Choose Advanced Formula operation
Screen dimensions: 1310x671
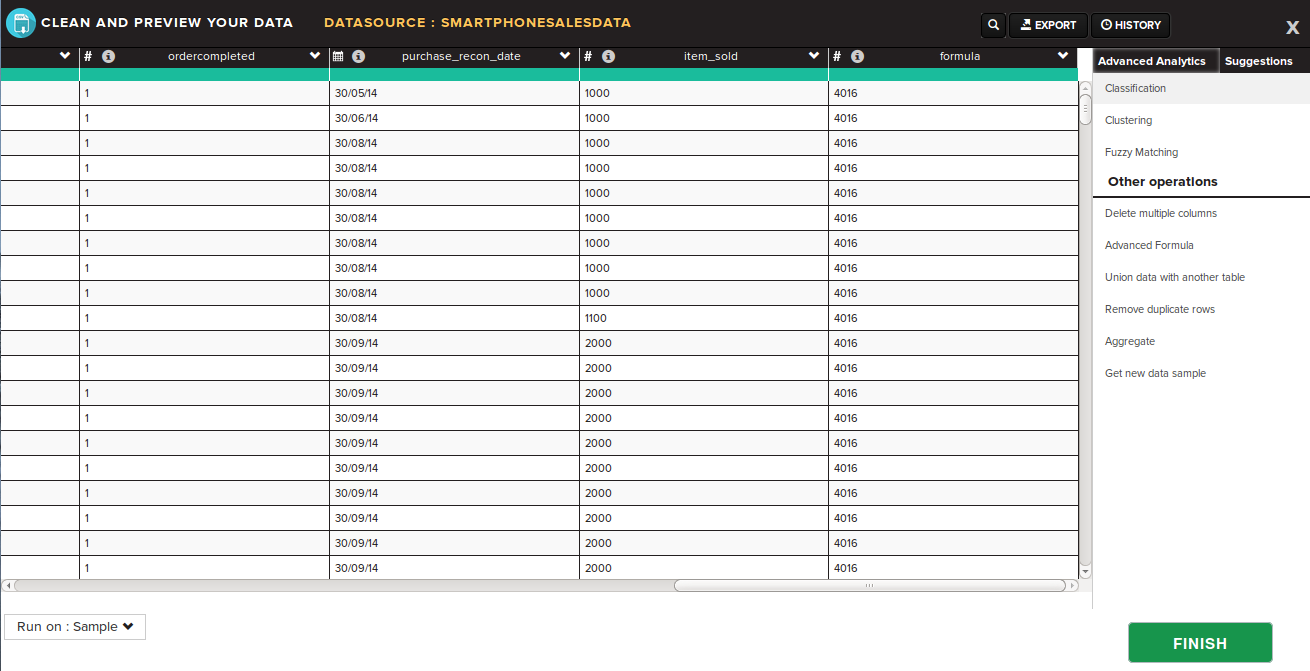click(1149, 245)
